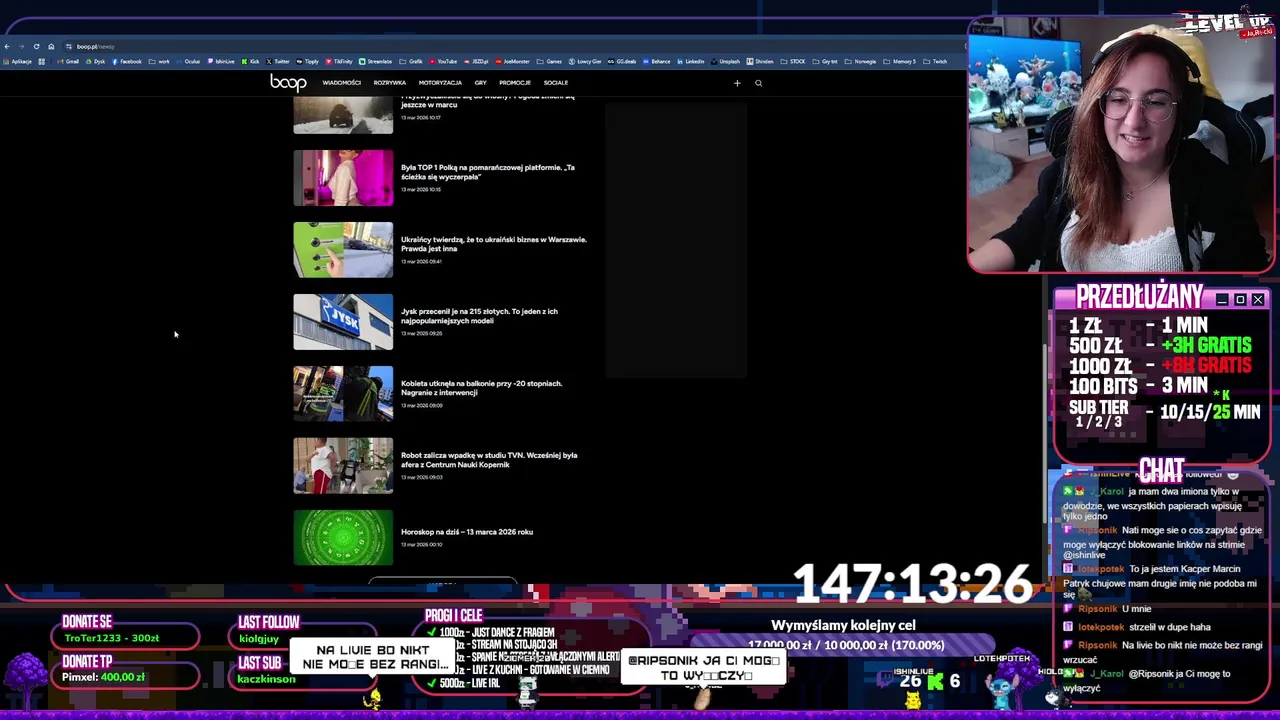Open the Kick bookmark
The width and height of the screenshot is (1280, 720).
coord(251,62)
